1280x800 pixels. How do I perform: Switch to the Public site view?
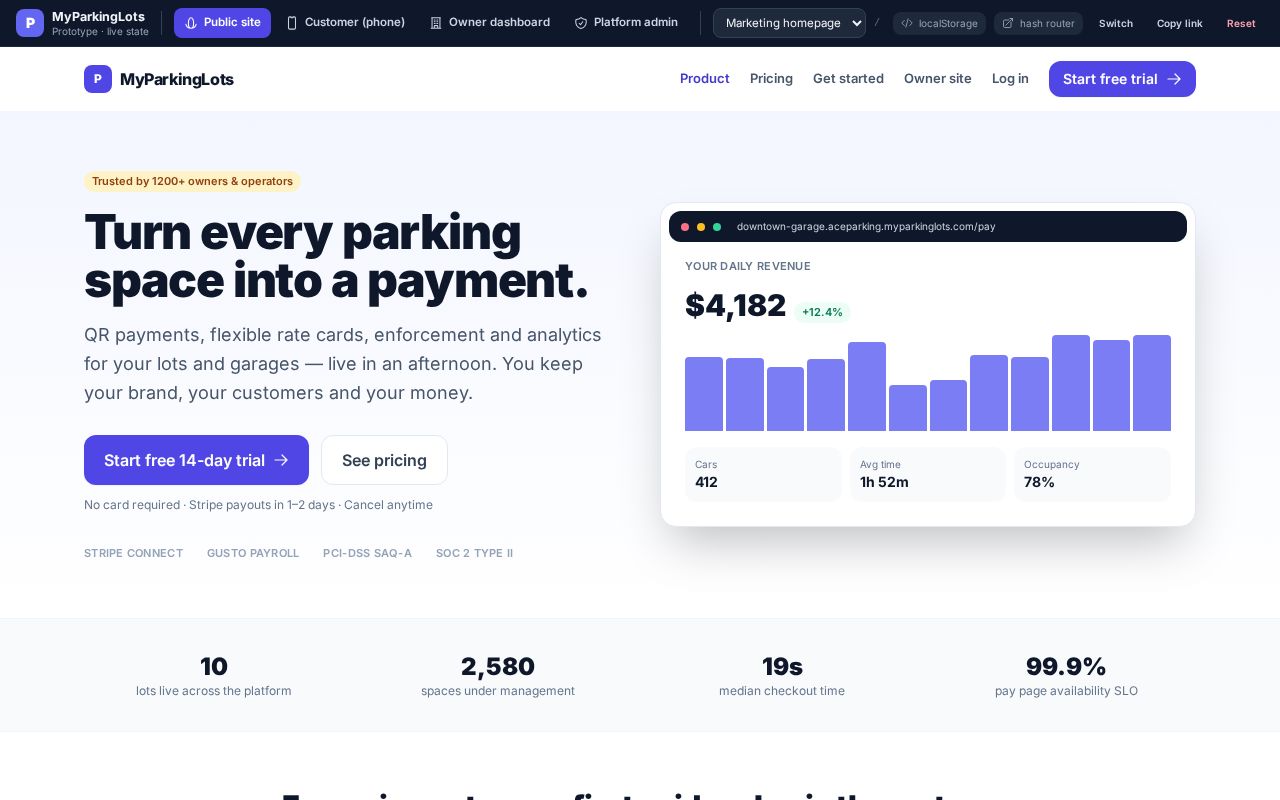[222, 23]
